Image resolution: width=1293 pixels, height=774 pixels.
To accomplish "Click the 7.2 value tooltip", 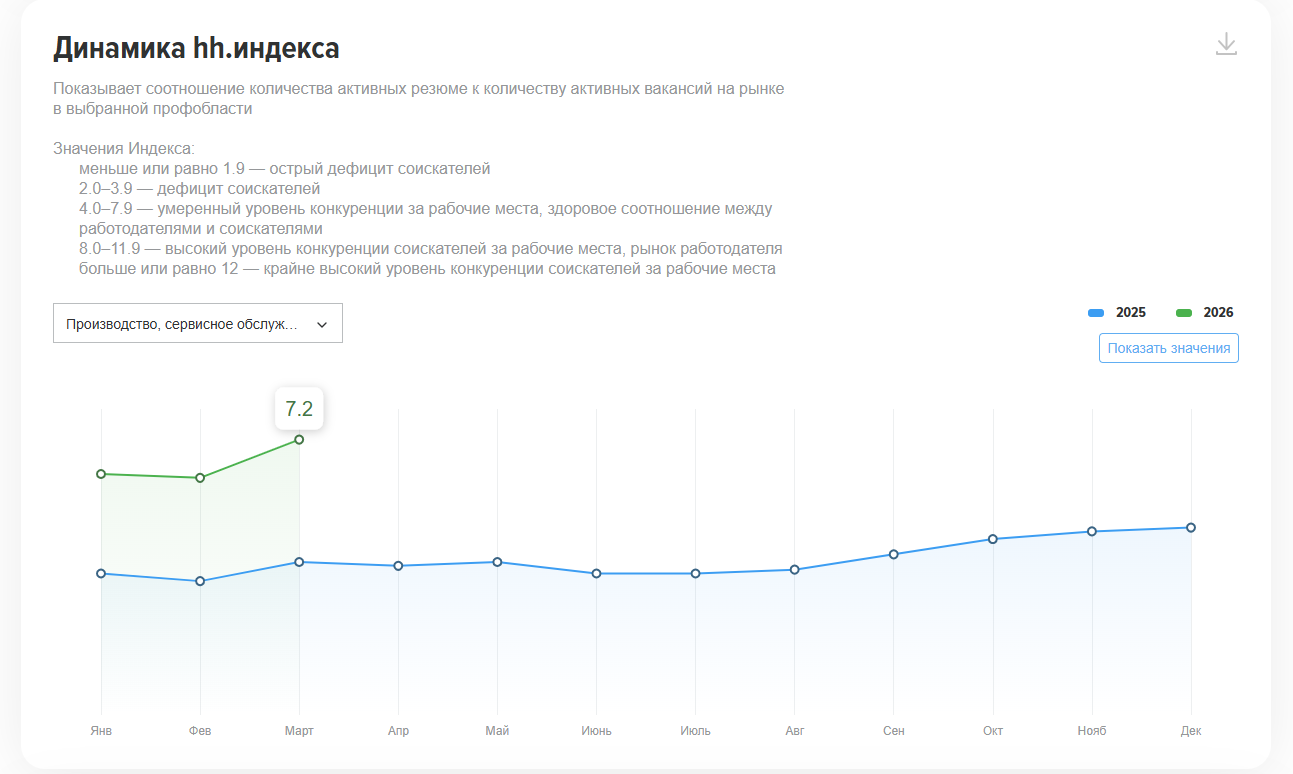I will coord(299,408).
